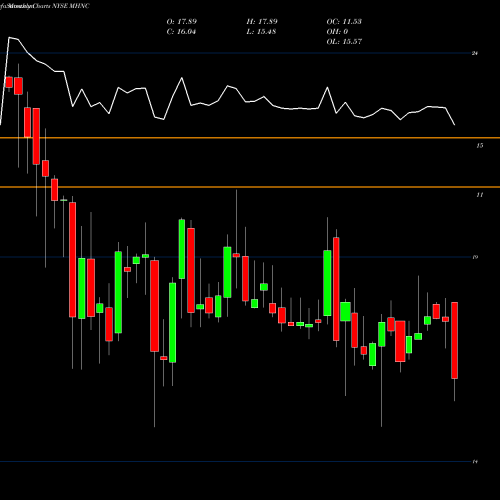Click the most recent red candle on right
Screen dimensions: 500x500
(x=455, y=340)
